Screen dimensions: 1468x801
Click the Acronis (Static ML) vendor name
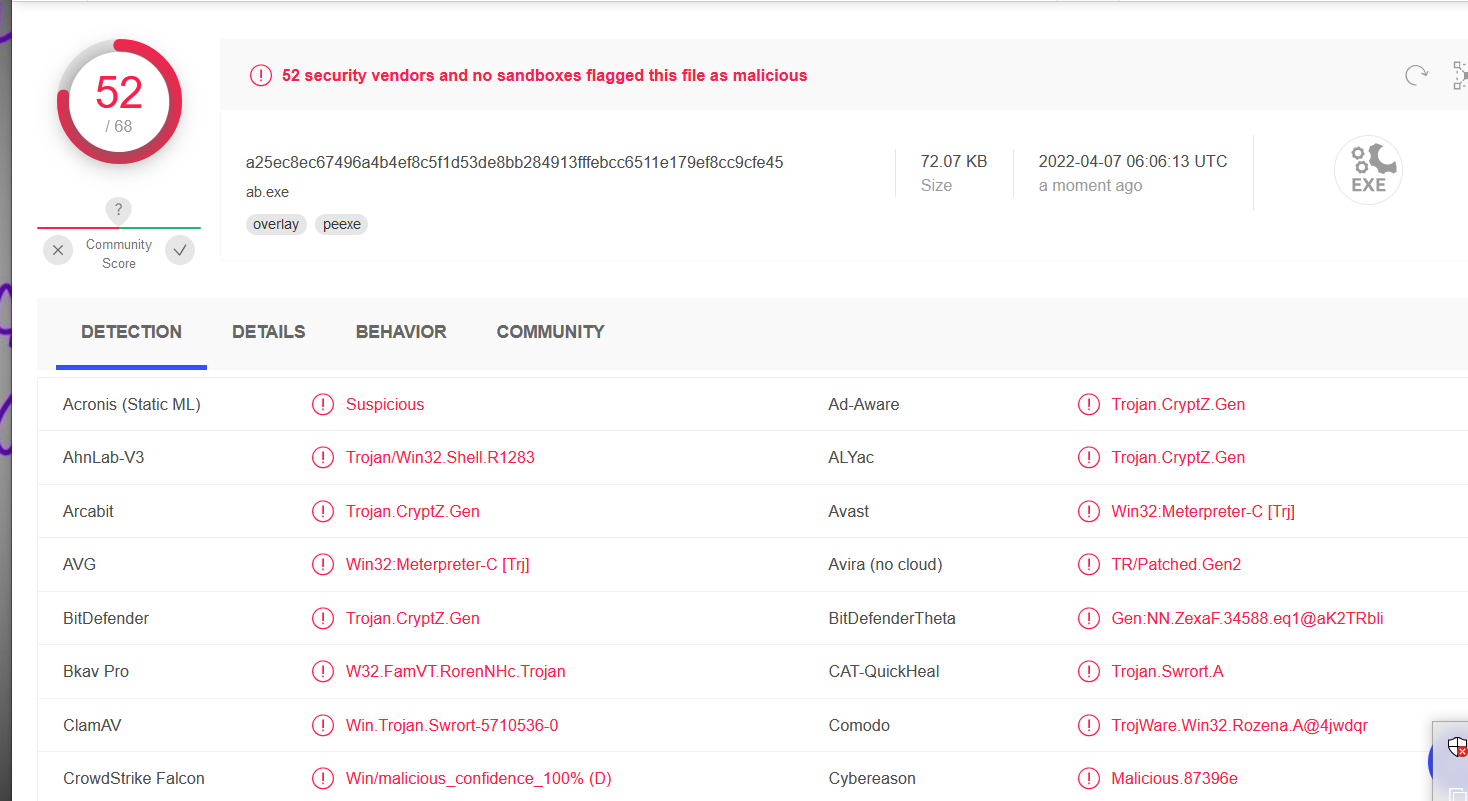[132, 404]
